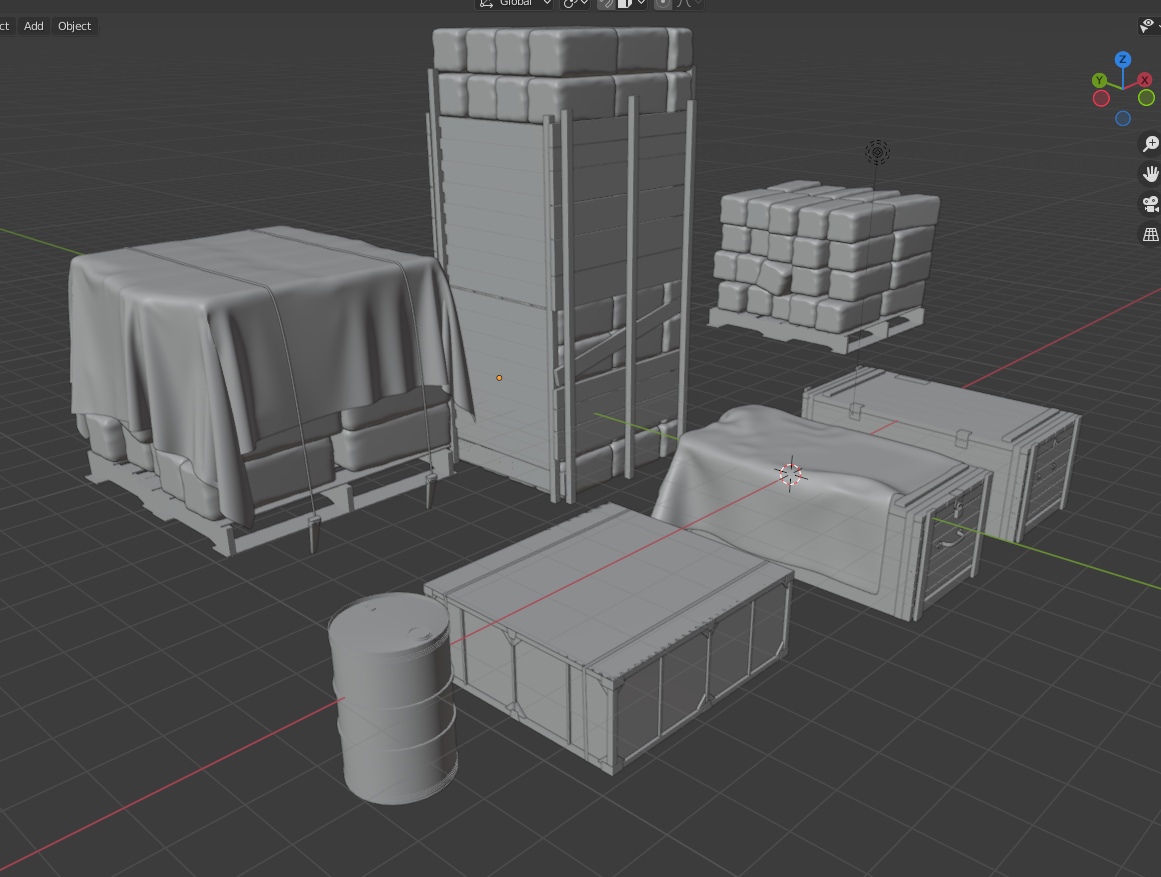Image resolution: width=1161 pixels, height=877 pixels.
Task: Open the Object menu
Action: 74,26
